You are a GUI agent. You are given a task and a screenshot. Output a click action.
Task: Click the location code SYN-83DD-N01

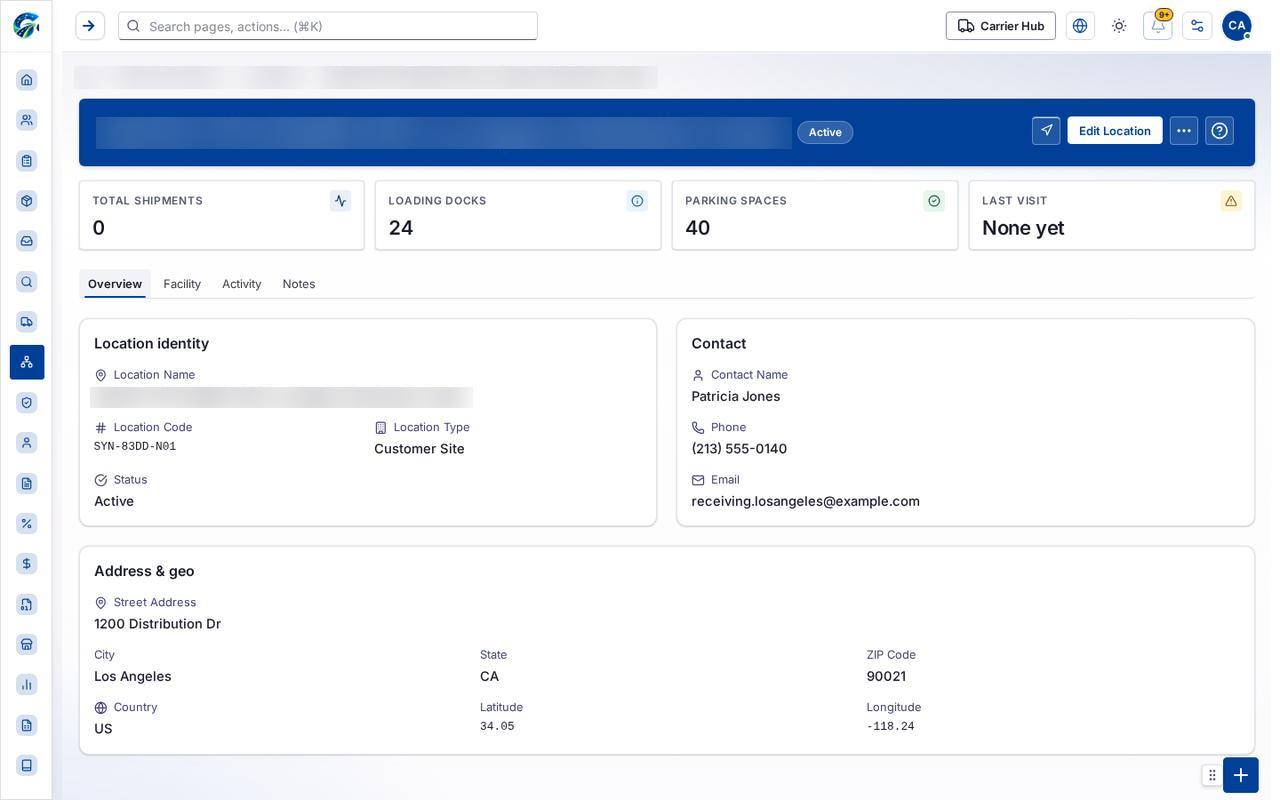pos(135,447)
